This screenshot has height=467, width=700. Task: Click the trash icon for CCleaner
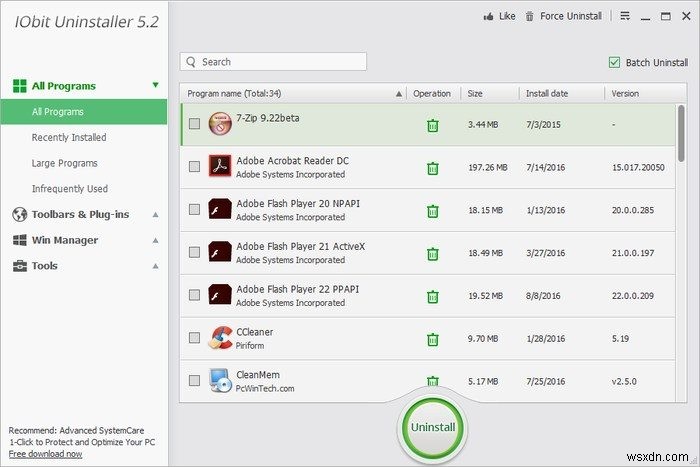pos(433,340)
